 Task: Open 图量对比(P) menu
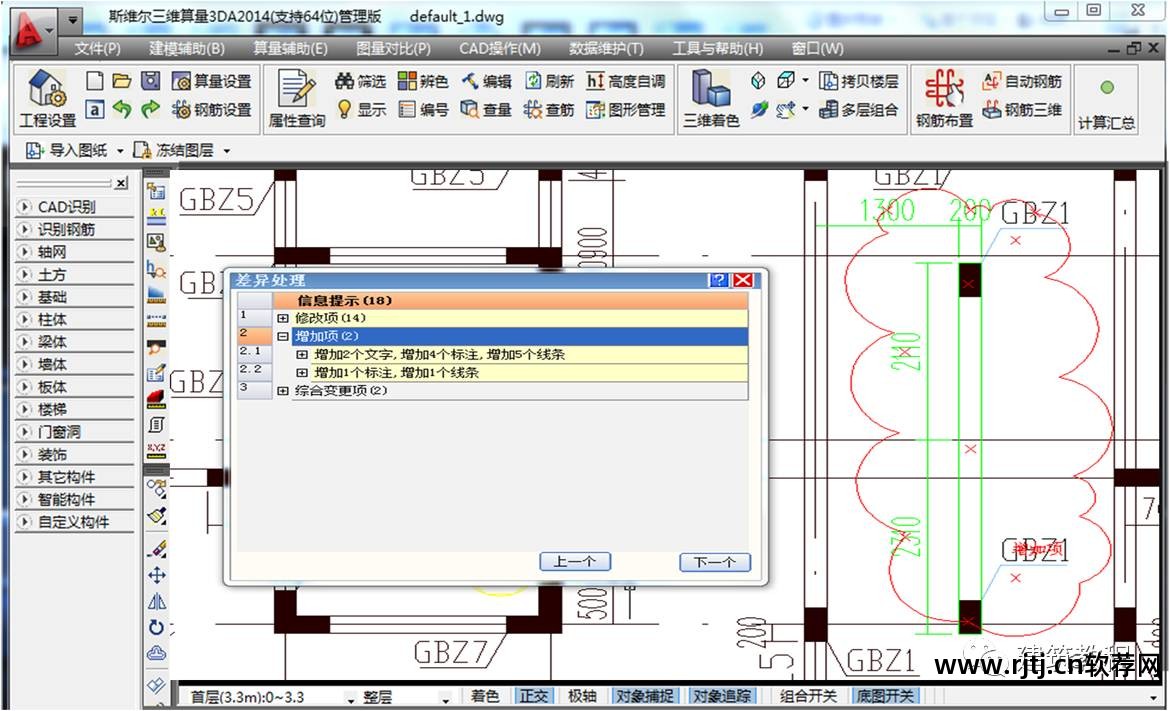393,48
